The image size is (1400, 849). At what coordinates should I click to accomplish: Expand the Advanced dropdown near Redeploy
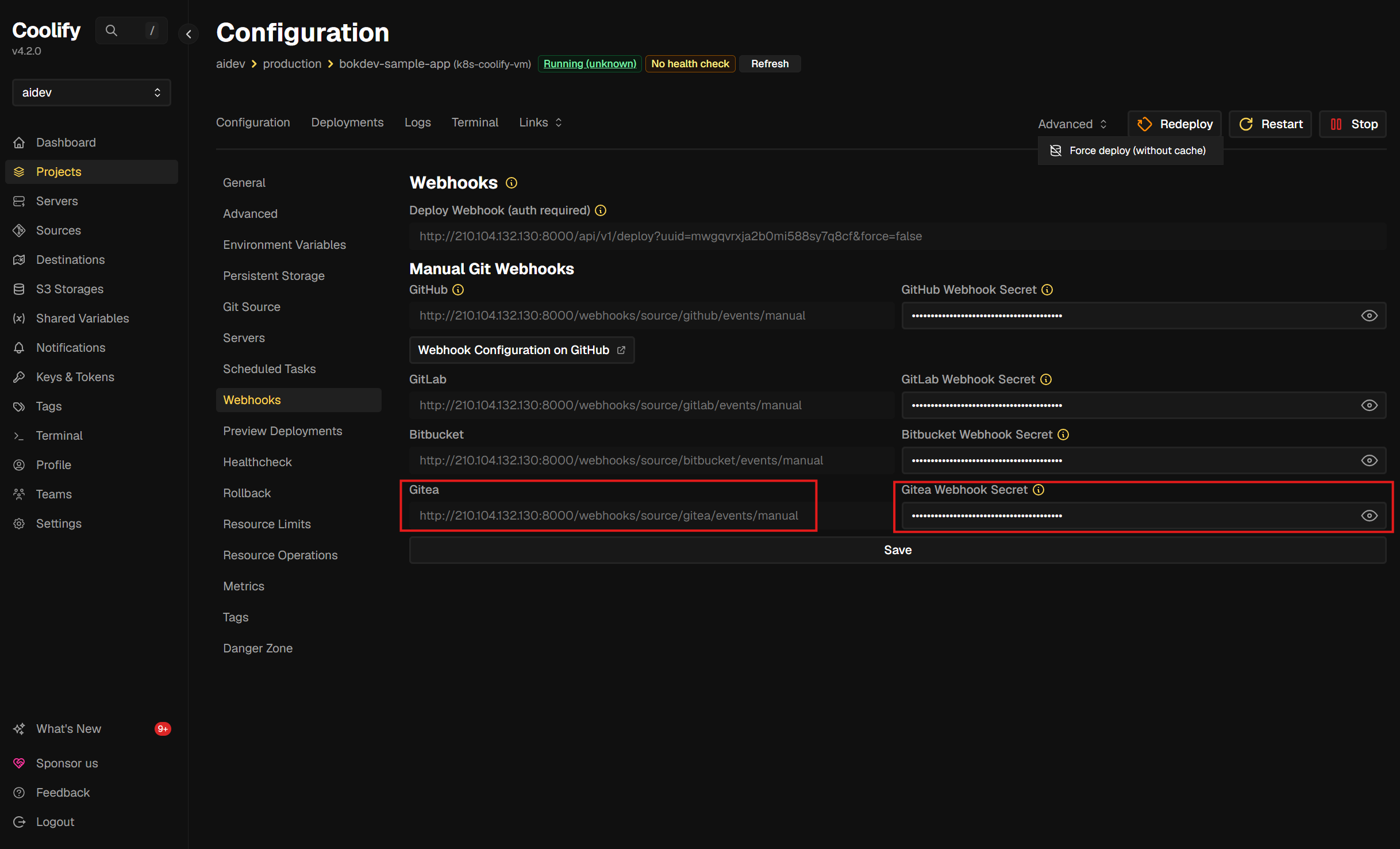1072,124
